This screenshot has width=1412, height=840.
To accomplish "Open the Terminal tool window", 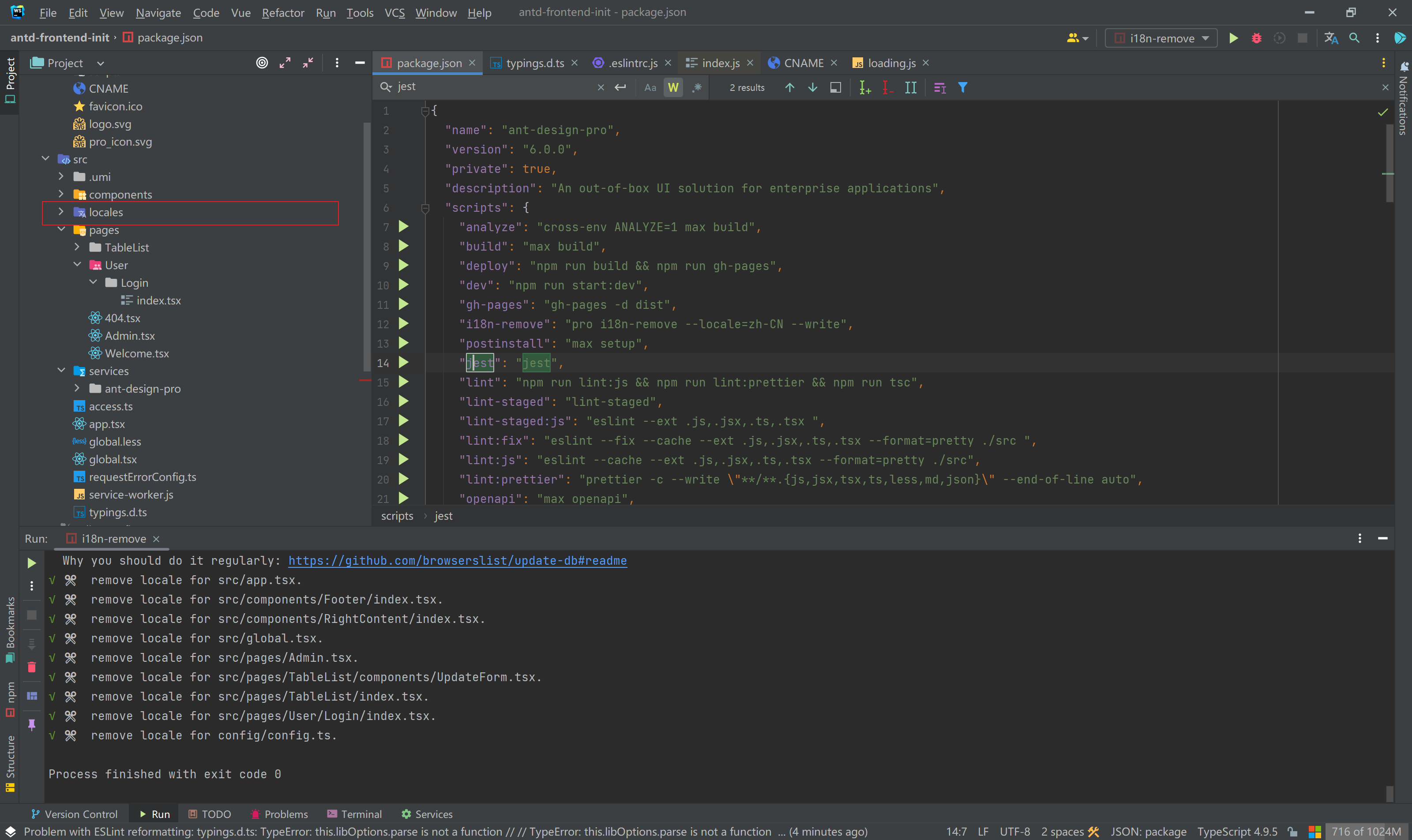I will pyautogui.click(x=354, y=814).
